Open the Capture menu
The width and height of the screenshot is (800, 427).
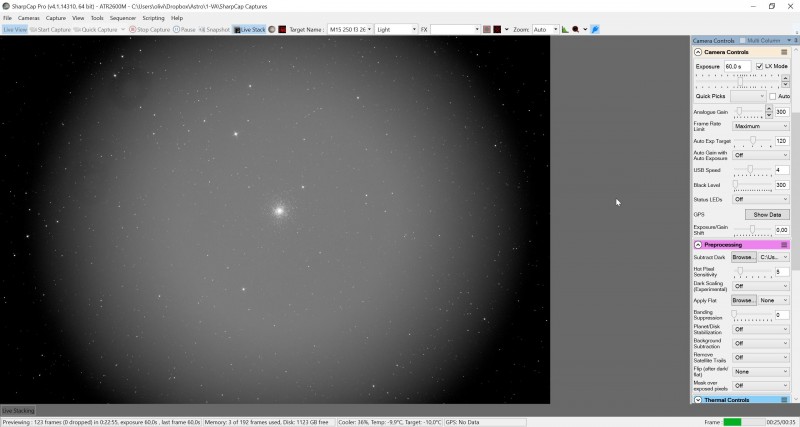coord(56,18)
